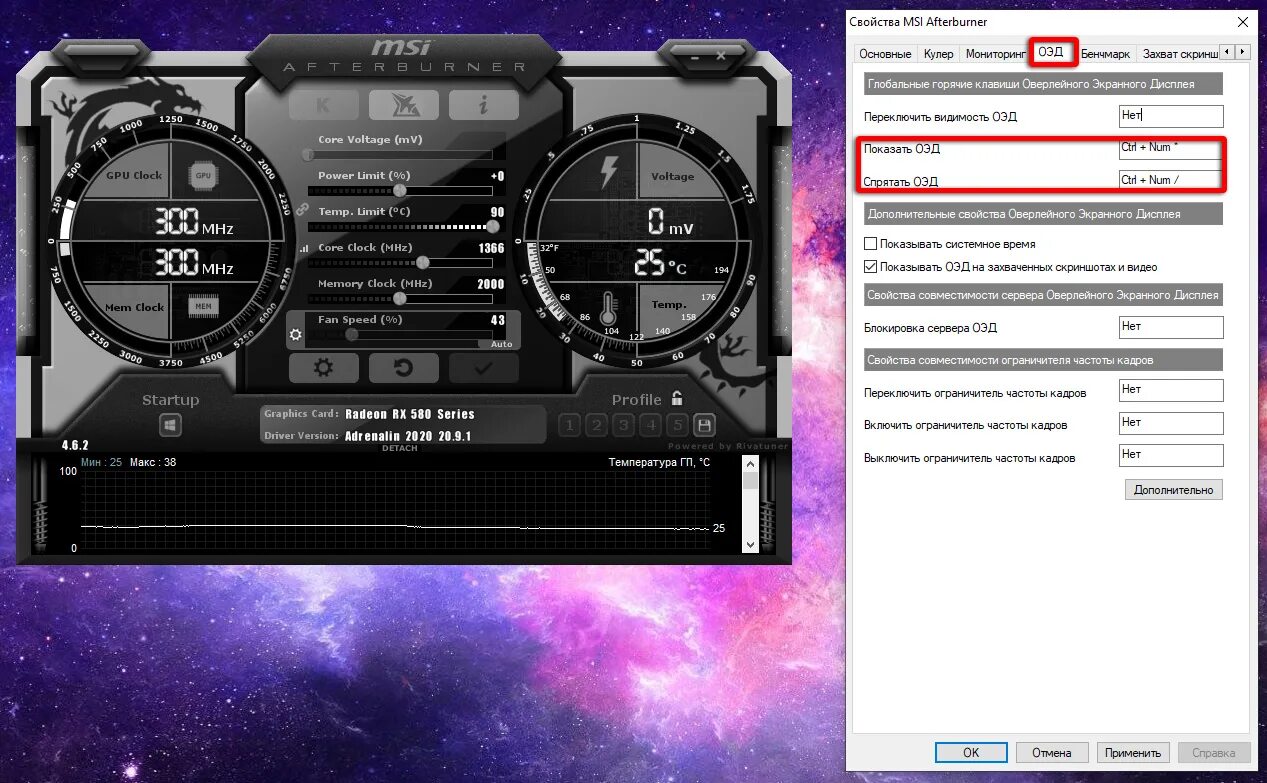
Task: Click Блокировка сервера ОЭД hotkey field
Action: click(x=1171, y=327)
